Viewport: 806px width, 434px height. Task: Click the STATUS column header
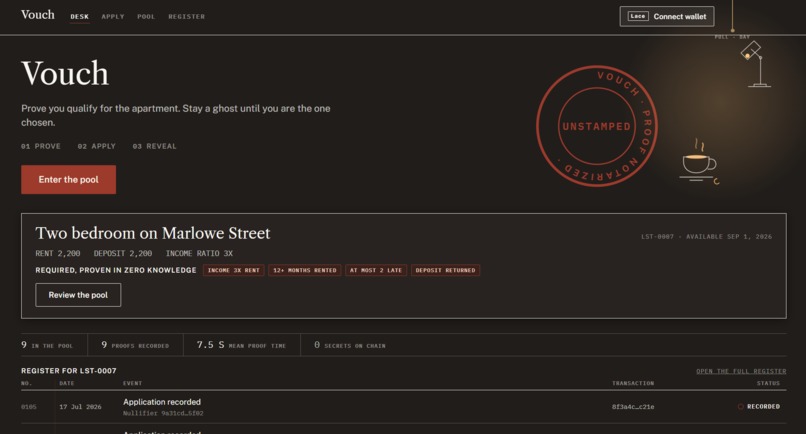pyautogui.click(x=768, y=384)
